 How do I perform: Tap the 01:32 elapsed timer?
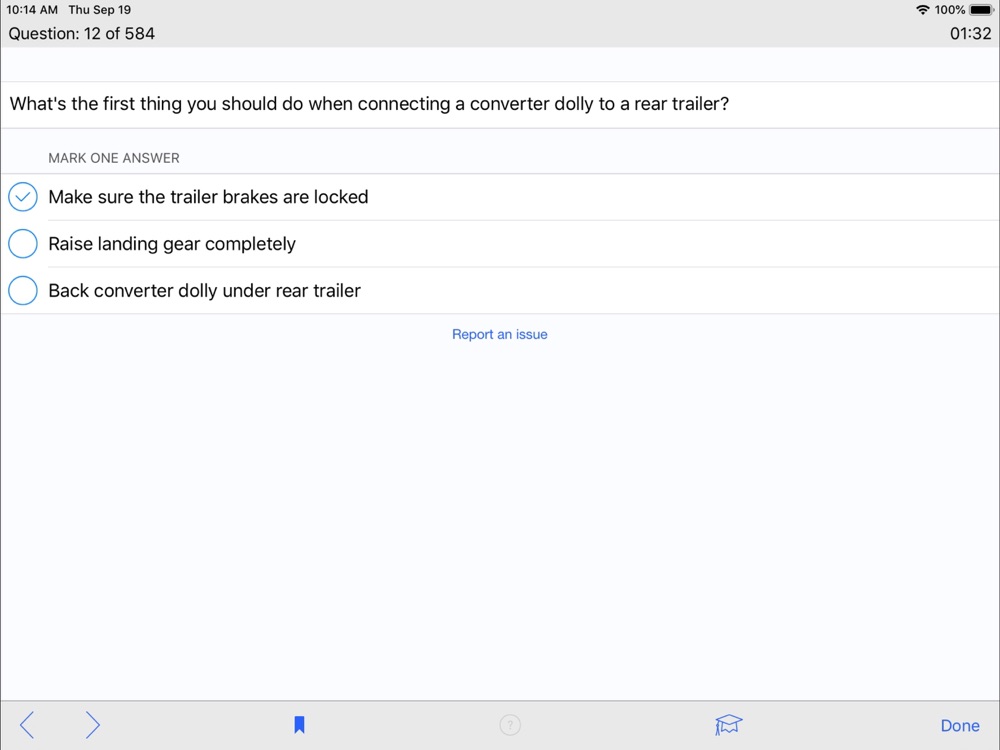tap(970, 33)
